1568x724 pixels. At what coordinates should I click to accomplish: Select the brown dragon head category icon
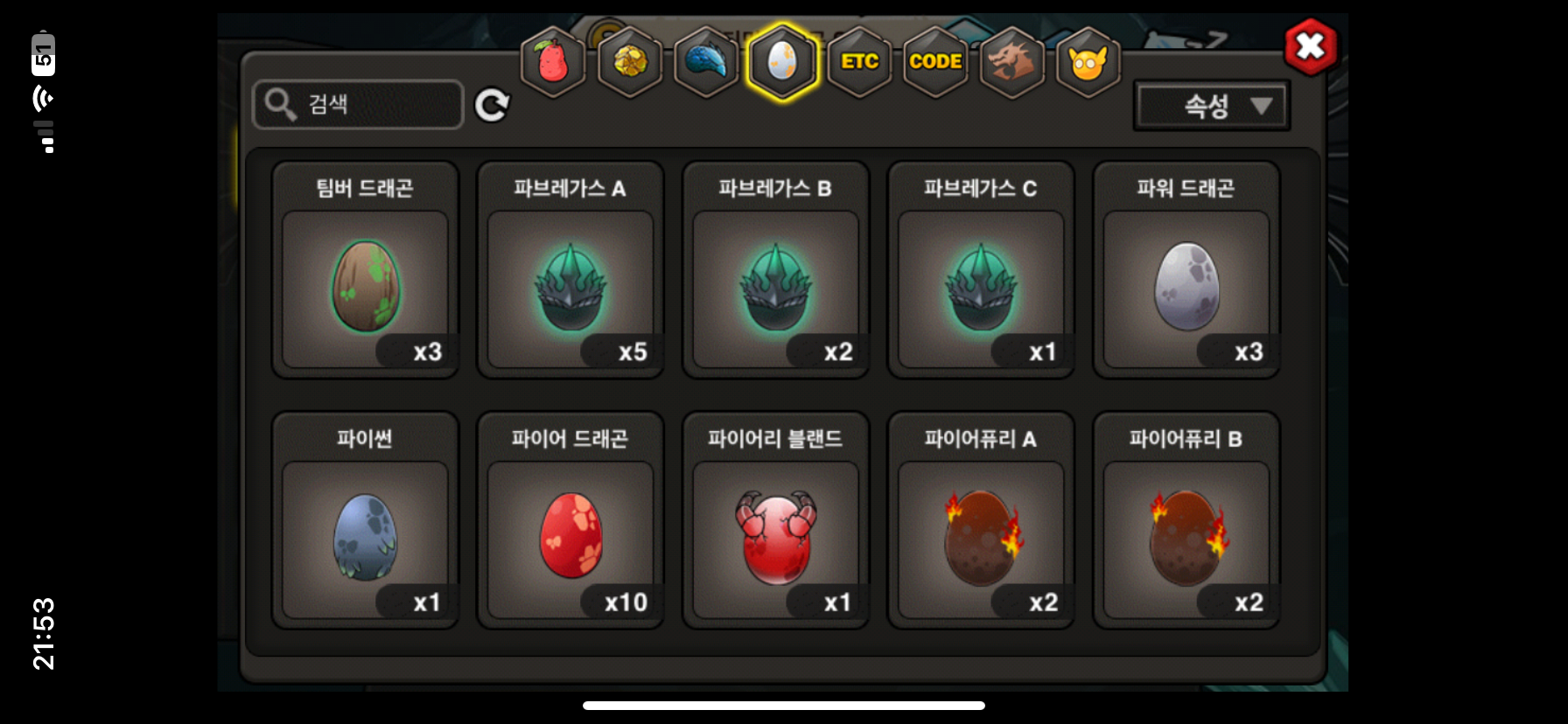[x=1012, y=62]
